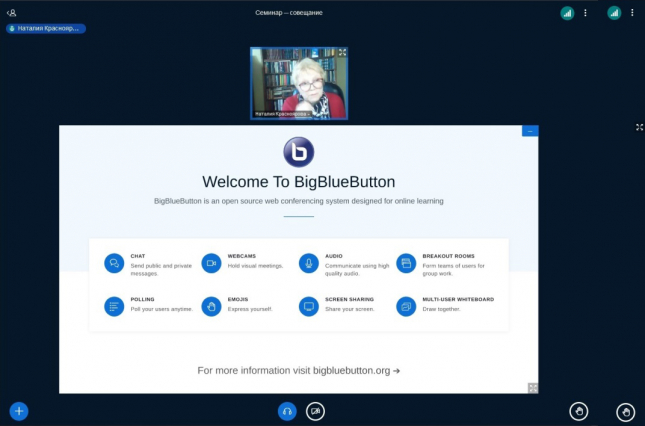The width and height of the screenshot is (645, 426).
Task: Click the connection status signal icon
Action: (x=567, y=13)
